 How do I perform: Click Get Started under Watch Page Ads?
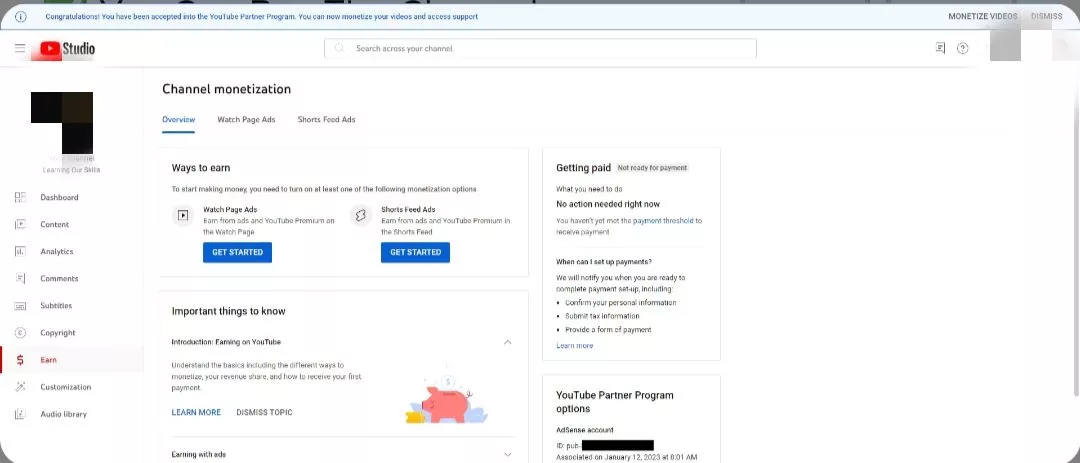tap(237, 252)
